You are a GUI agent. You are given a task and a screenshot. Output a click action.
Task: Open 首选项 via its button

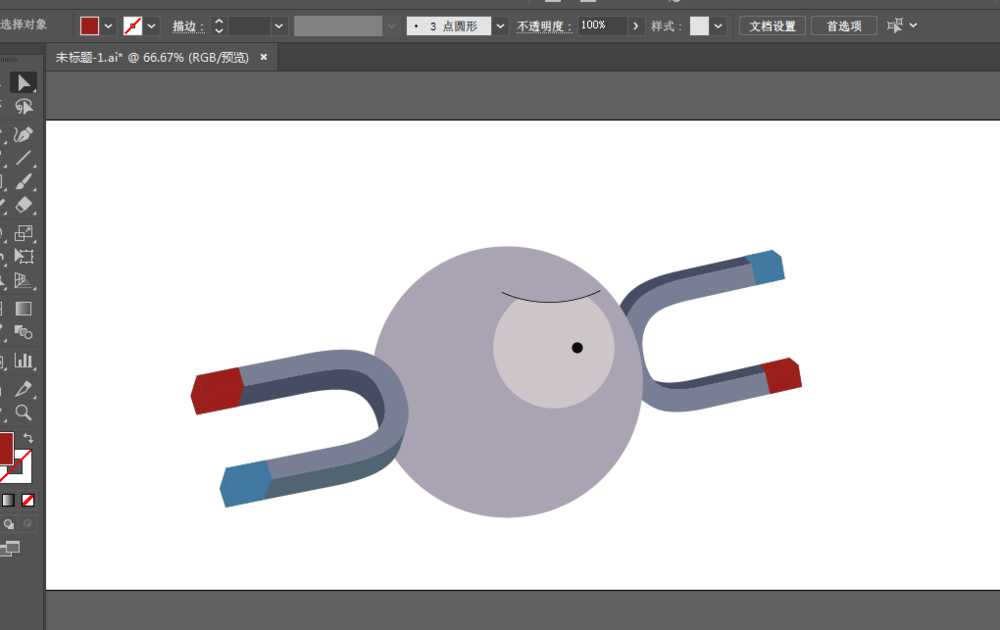point(843,25)
